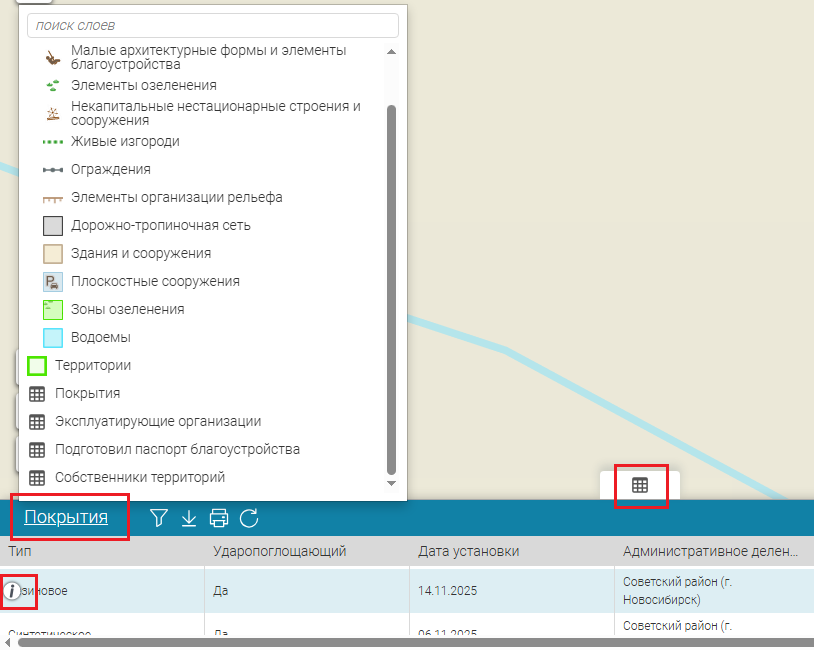Image resolution: width=814 pixels, height=669 pixels.
Task: Click the Покрытия link in table header
Action: (x=66, y=517)
